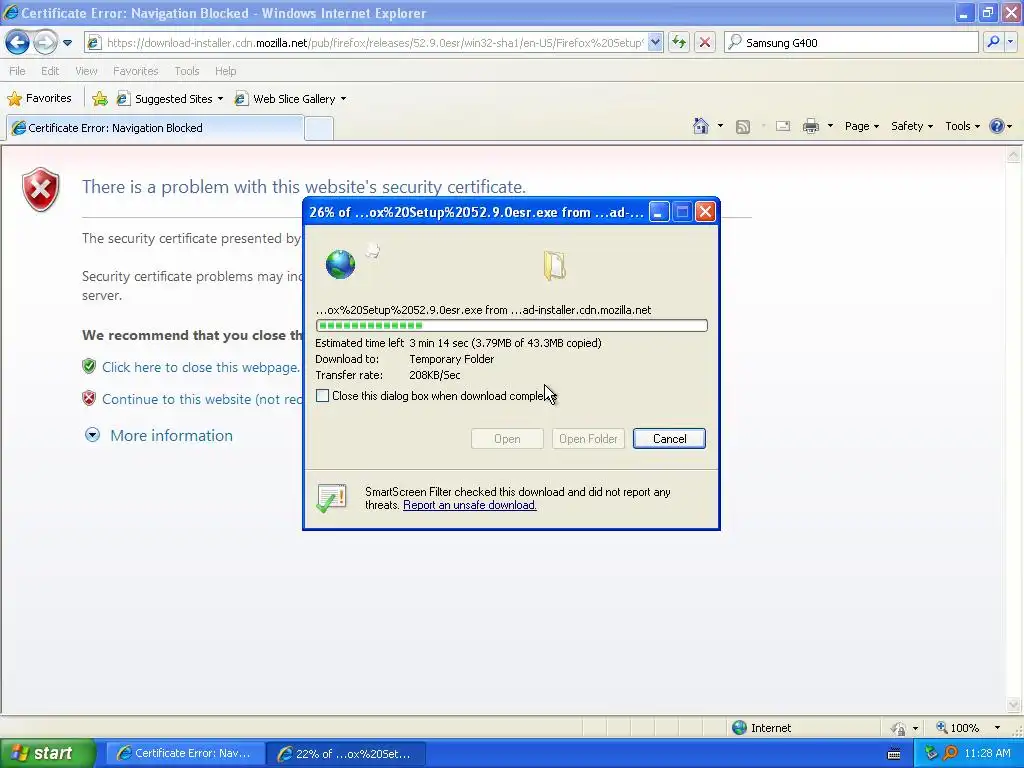The width and height of the screenshot is (1024, 768).
Task: Open the Safety command menu
Action: 912,126
